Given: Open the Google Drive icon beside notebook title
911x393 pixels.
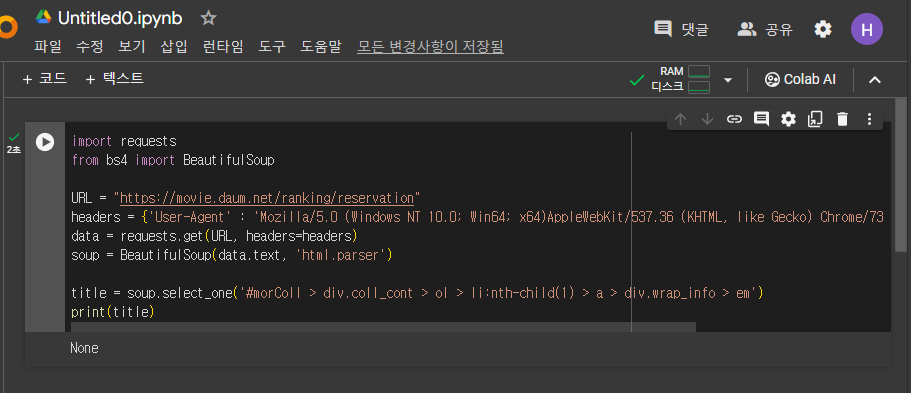Looking at the screenshot, I should [44, 17].
